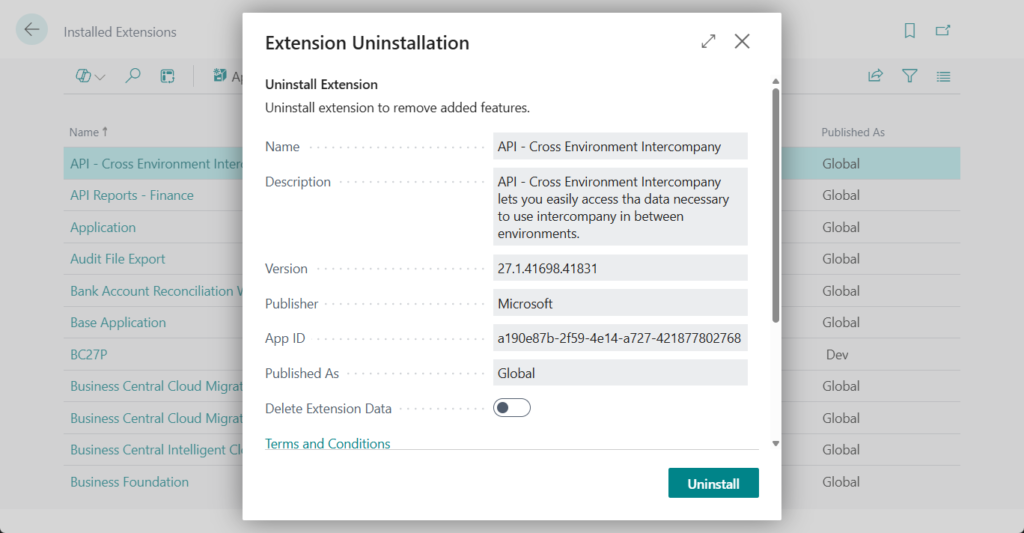Click the share icon in toolbar
The height and width of the screenshot is (533, 1024).
[x=875, y=76]
